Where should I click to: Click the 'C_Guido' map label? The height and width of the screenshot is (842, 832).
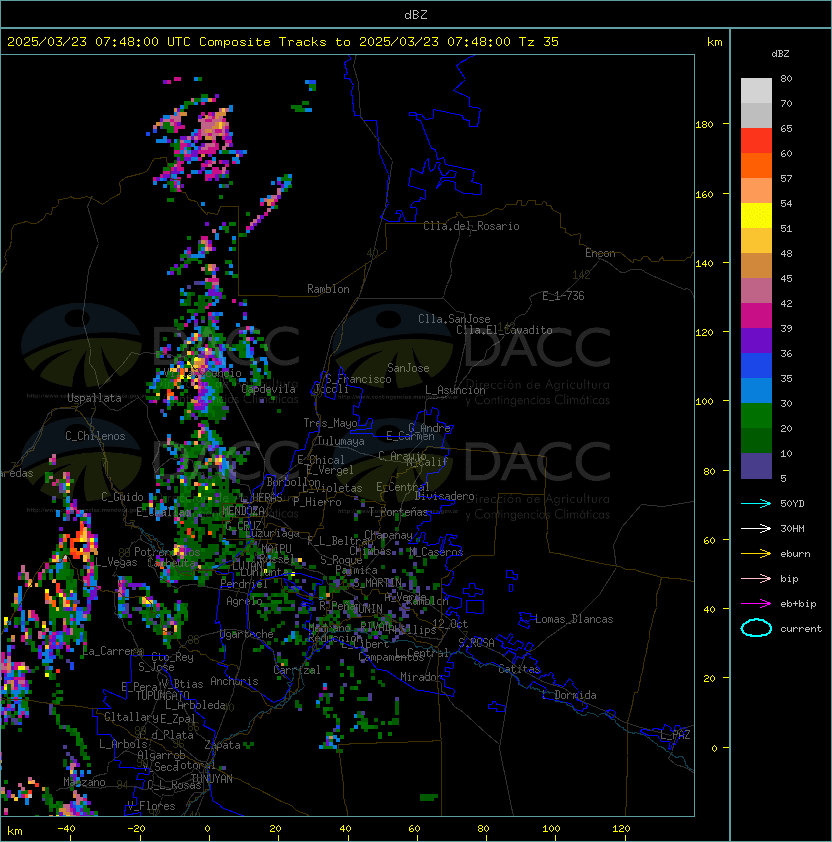point(122,497)
